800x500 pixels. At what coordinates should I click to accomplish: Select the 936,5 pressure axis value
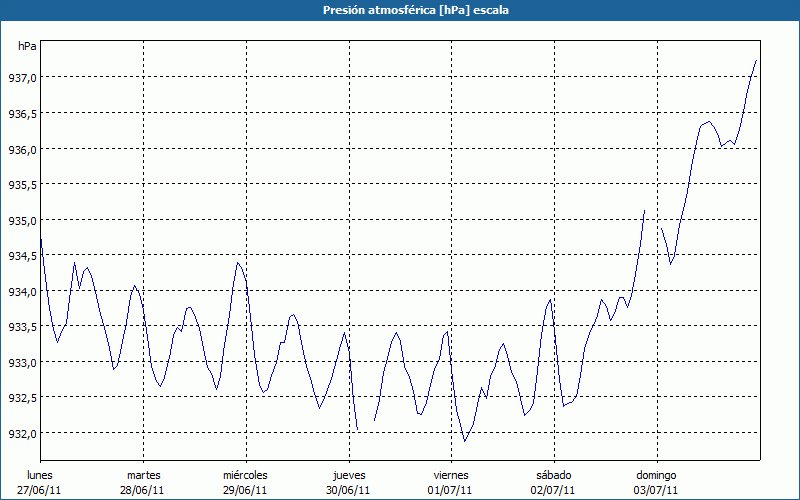click(22, 114)
